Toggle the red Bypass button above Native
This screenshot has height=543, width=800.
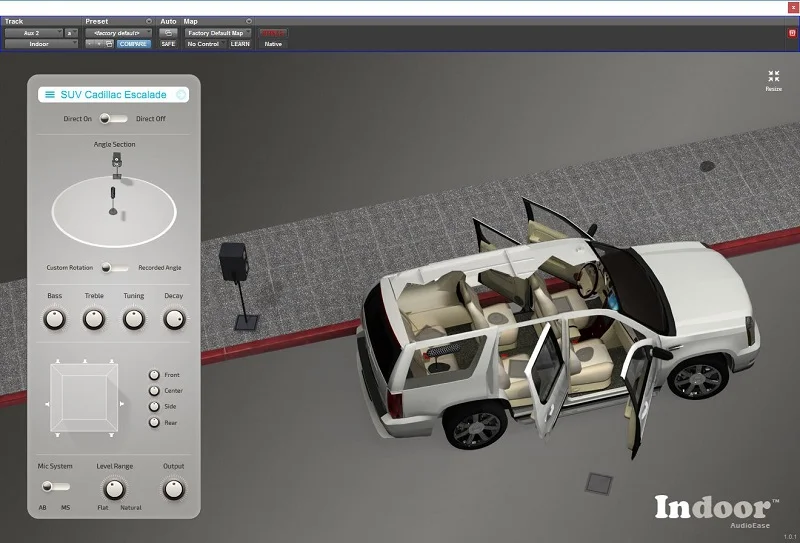[x=273, y=33]
